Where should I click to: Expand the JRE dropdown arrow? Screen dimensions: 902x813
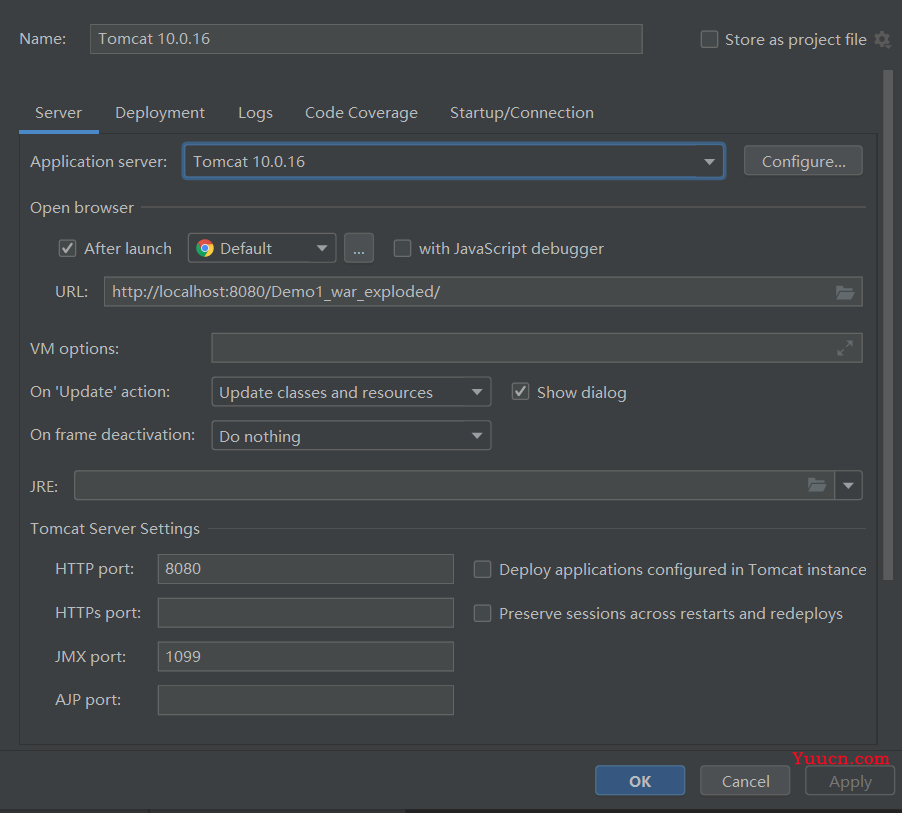[848, 485]
